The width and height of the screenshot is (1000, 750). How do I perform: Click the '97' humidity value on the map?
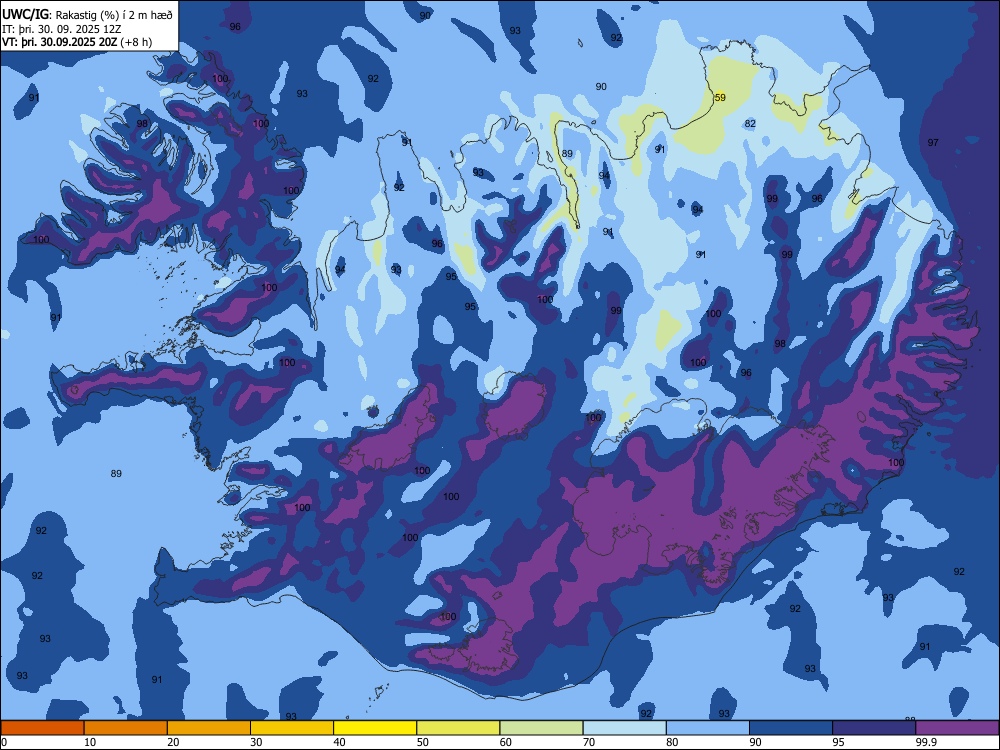(x=933, y=142)
